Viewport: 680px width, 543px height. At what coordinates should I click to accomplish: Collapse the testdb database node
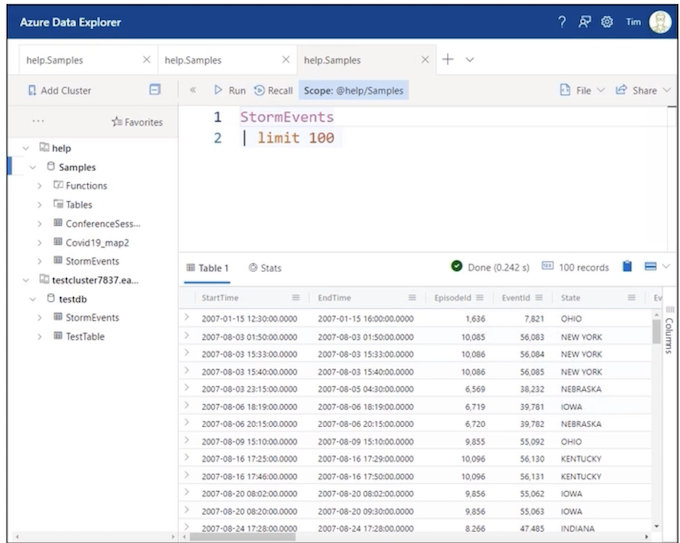(33, 299)
